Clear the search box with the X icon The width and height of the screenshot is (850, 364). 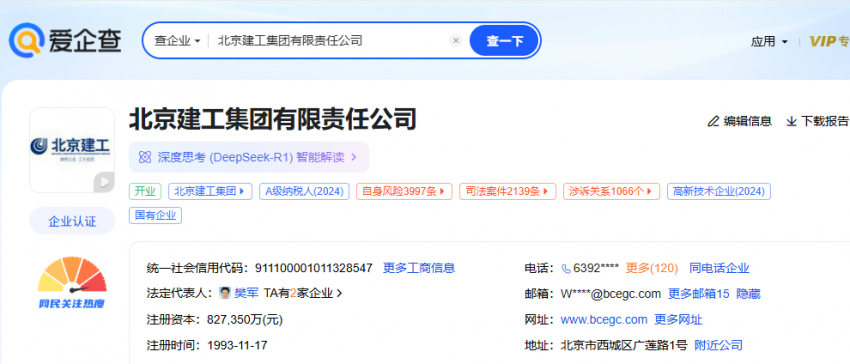pos(456,41)
